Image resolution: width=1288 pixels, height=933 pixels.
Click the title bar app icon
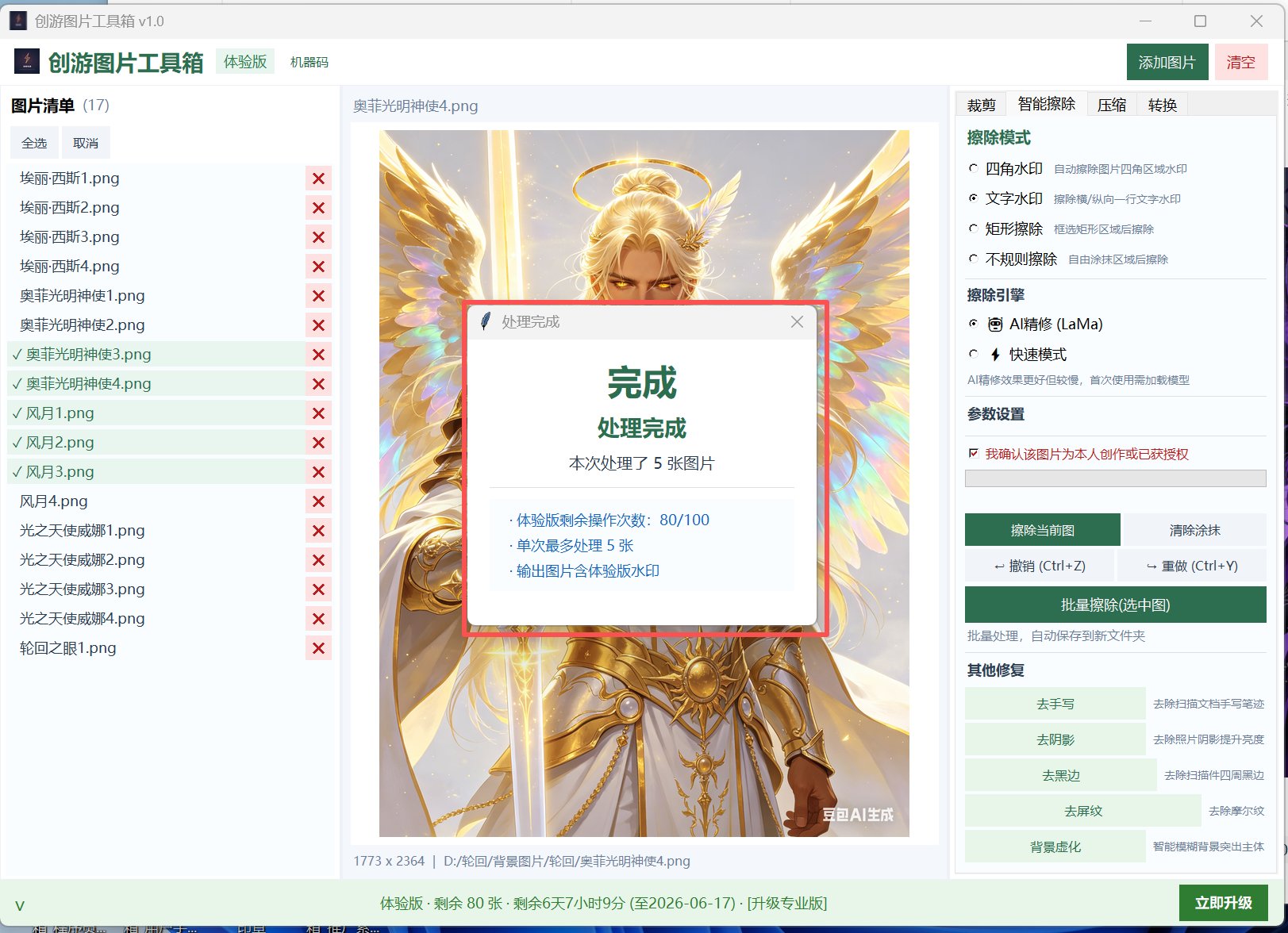(17, 21)
